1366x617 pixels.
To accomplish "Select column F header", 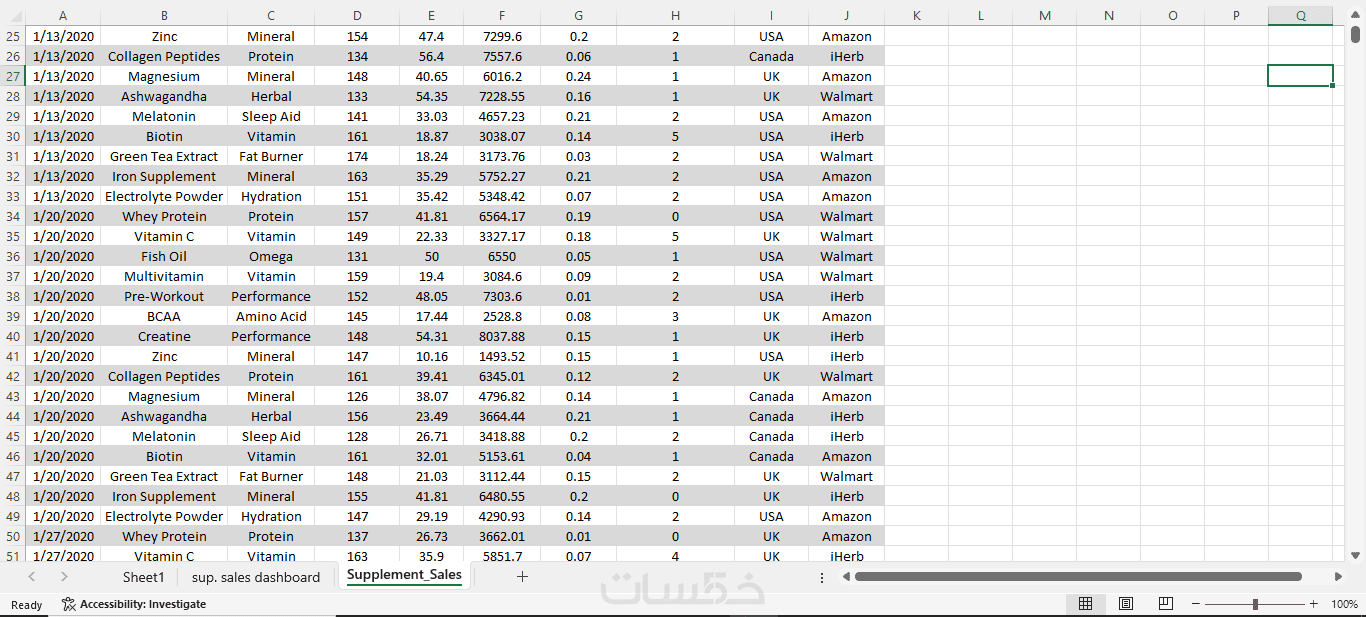I will click(x=502, y=15).
